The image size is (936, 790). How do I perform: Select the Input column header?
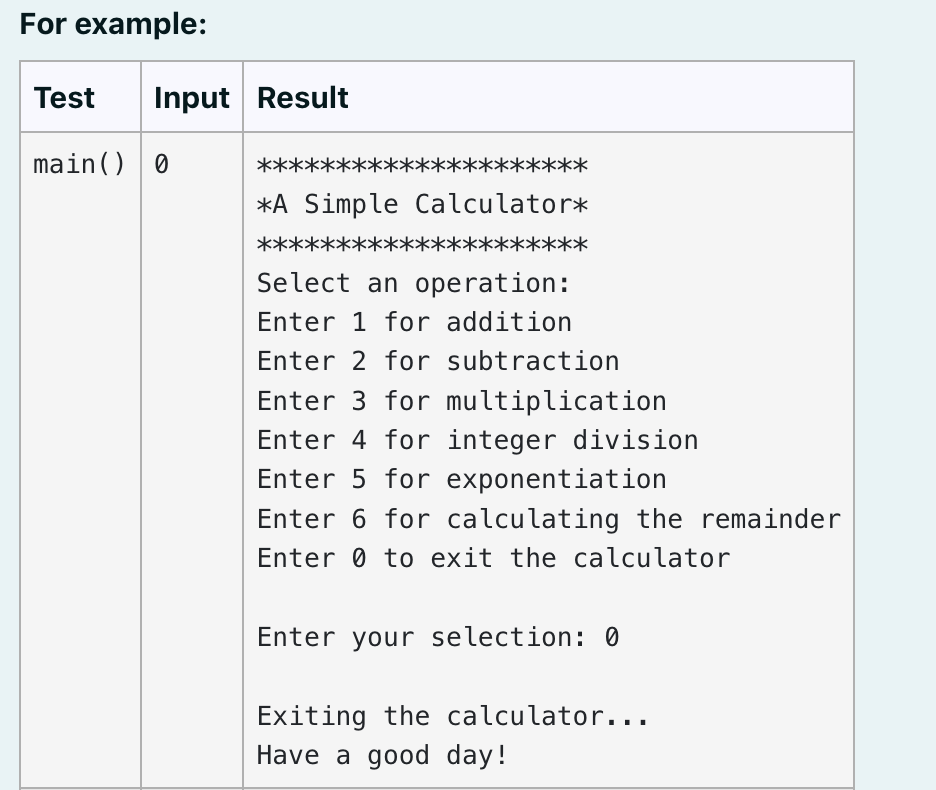click(x=192, y=97)
